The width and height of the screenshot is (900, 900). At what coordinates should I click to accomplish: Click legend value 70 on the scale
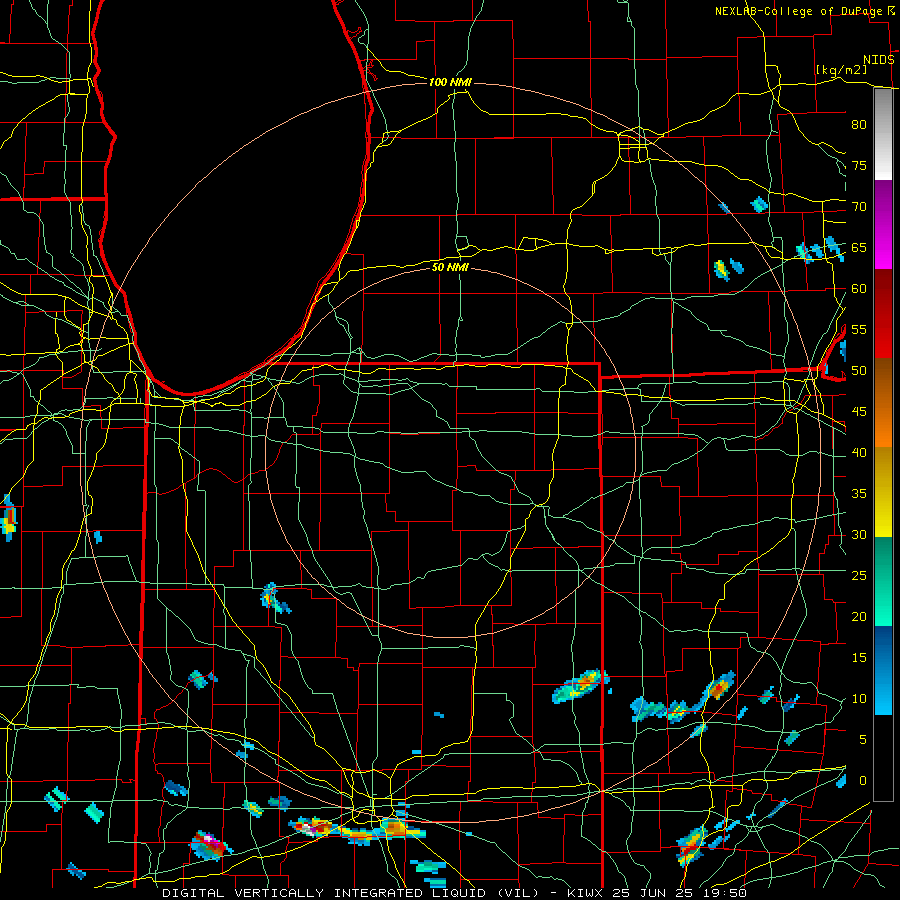pyautogui.click(x=859, y=207)
